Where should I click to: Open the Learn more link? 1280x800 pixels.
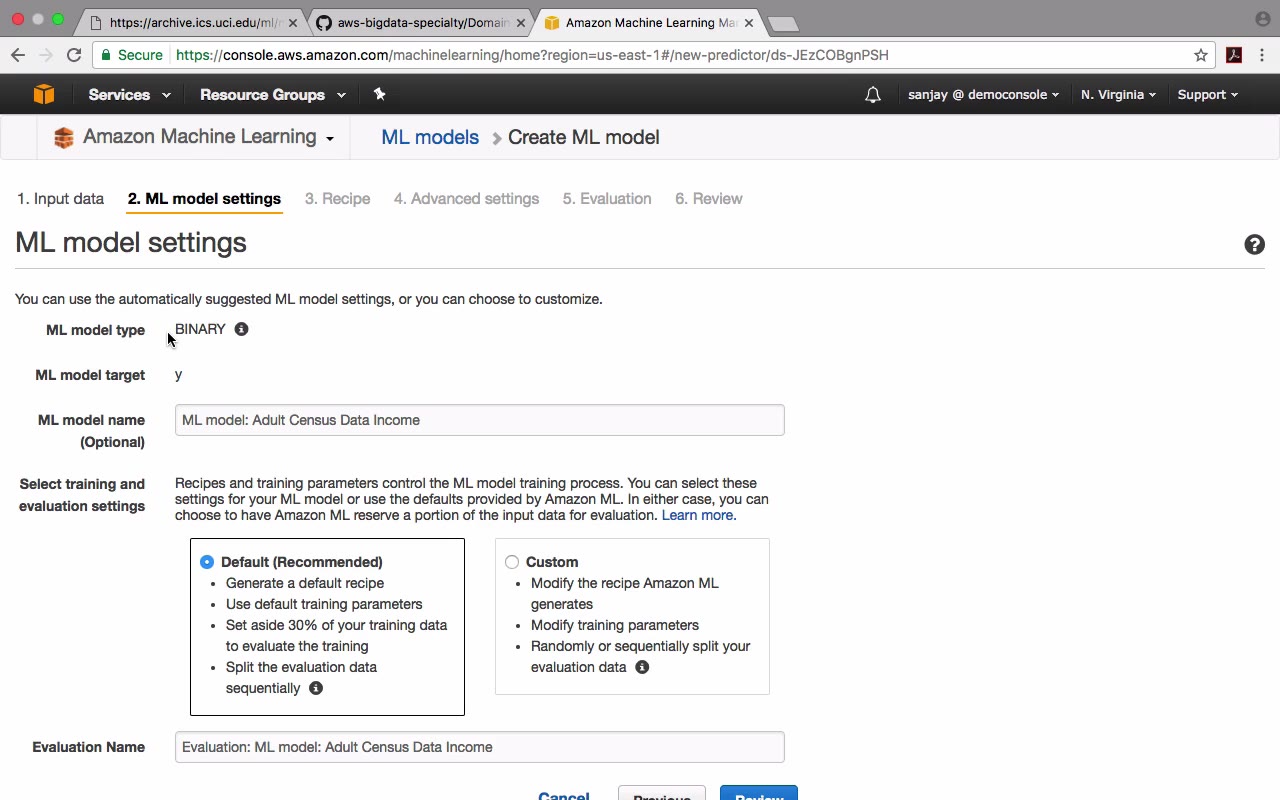pyautogui.click(x=698, y=515)
